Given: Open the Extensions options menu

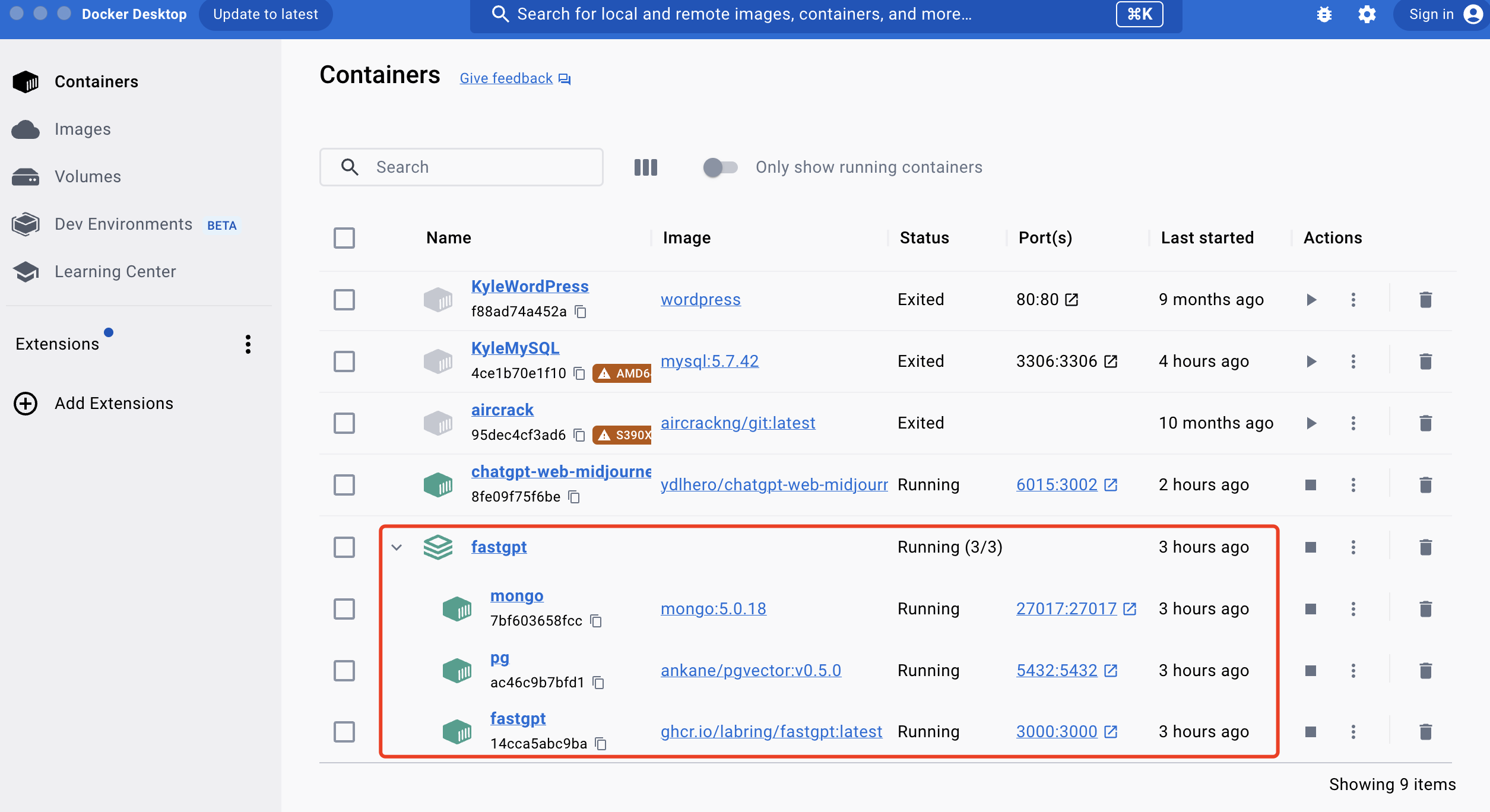Looking at the screenshot, I should point(248,344).
